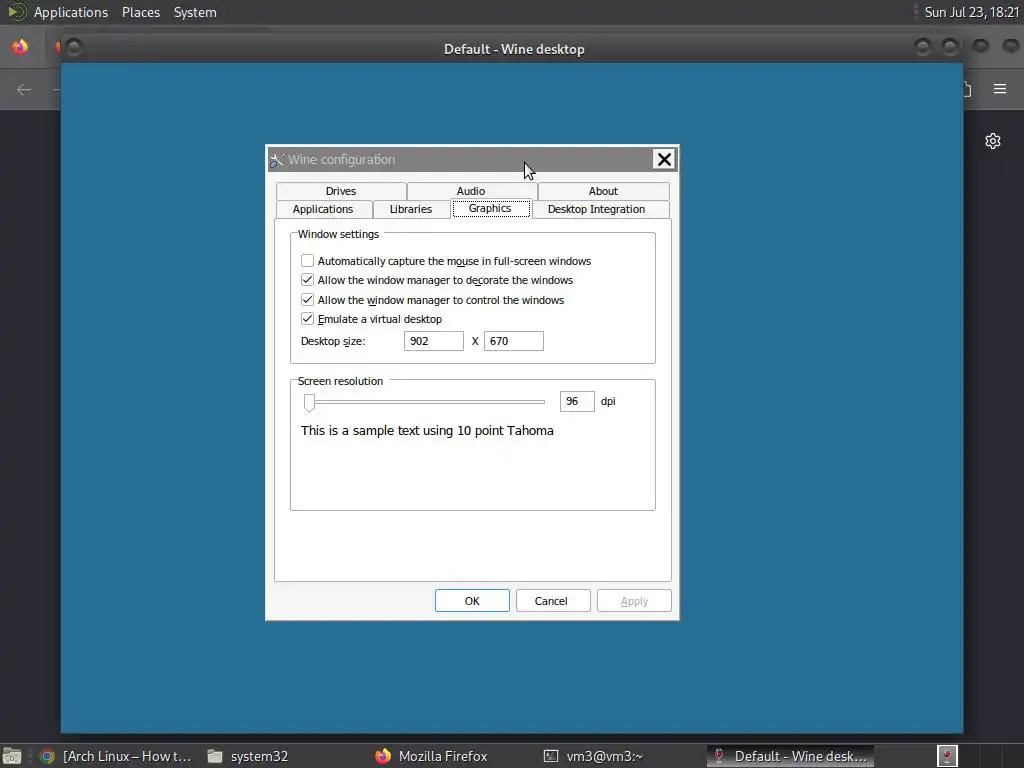Uncheck window manager control the windows
Image resolution: width=1024 pixels, height=768 pixels.
click(x=308, y=300)
